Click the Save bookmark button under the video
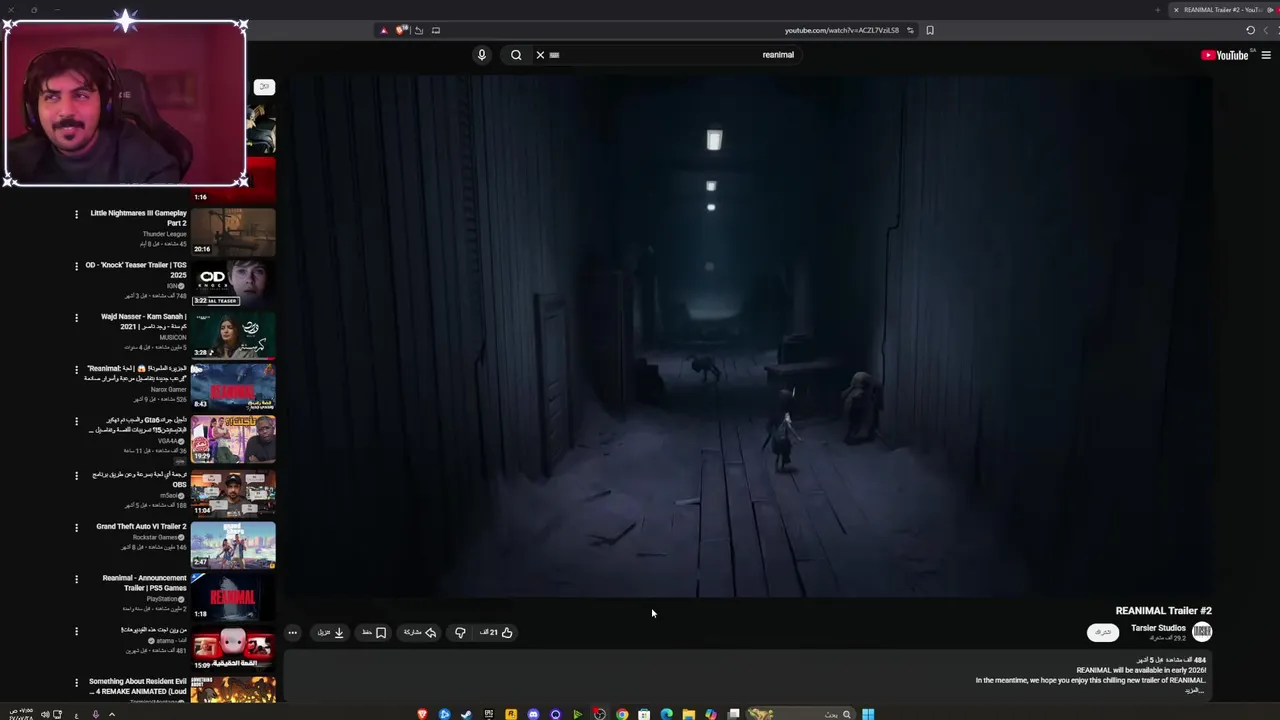This screenshot has height=720, width=1280. point(374,632)
